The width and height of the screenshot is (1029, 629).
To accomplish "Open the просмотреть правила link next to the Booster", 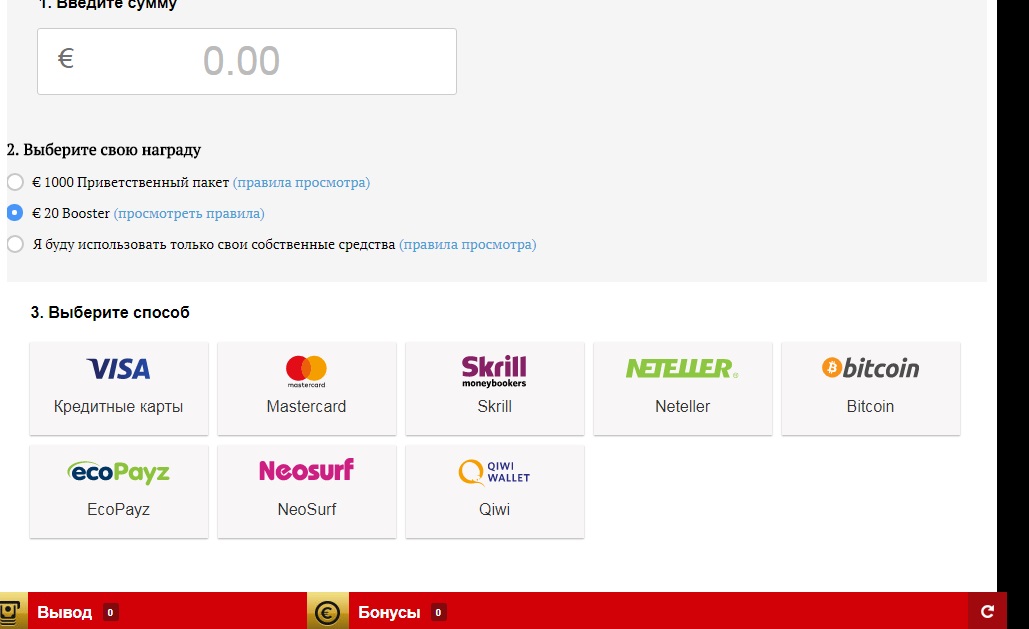I will click(189, 213).
